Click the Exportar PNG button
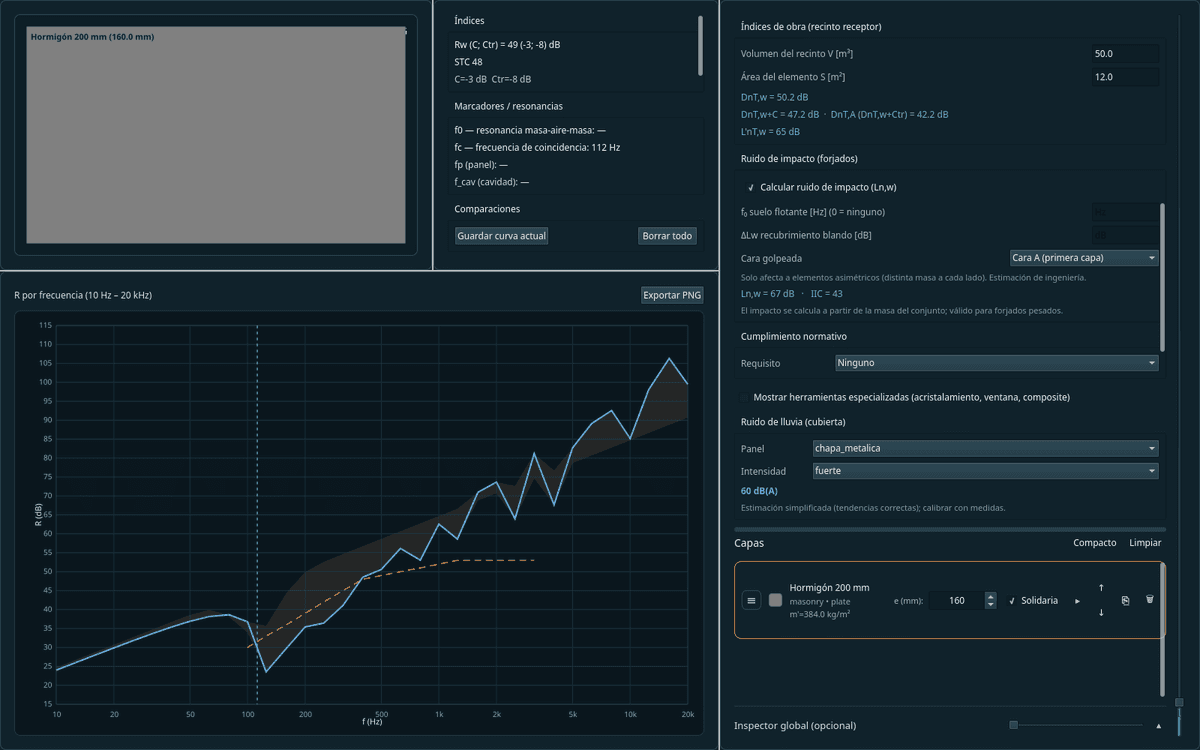The image size is (1200, 750). coord(672,295)
